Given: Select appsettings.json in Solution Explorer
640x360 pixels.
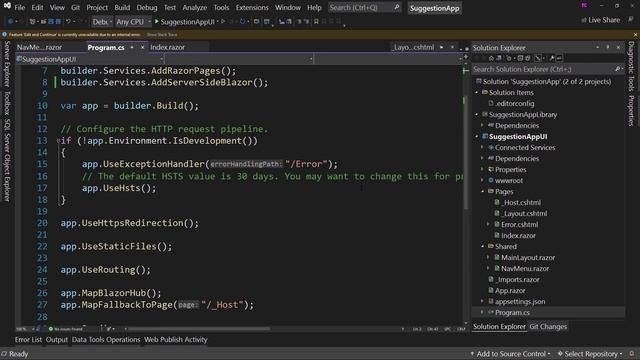Looking at the screenshot, I should (520, 302).
